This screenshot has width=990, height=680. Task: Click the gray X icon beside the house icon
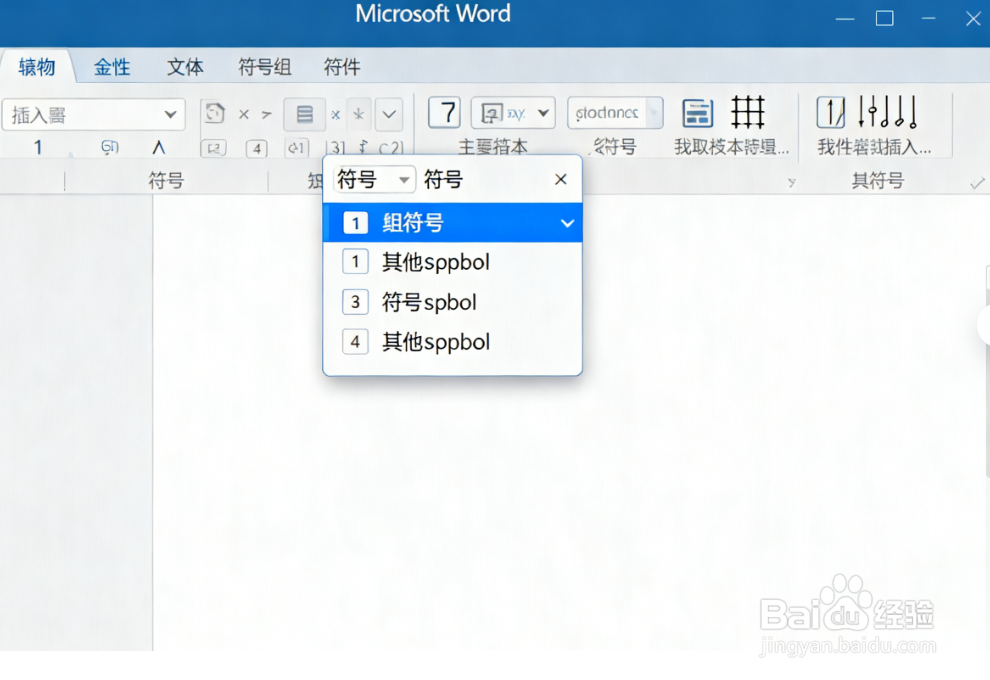pos(244,114)
